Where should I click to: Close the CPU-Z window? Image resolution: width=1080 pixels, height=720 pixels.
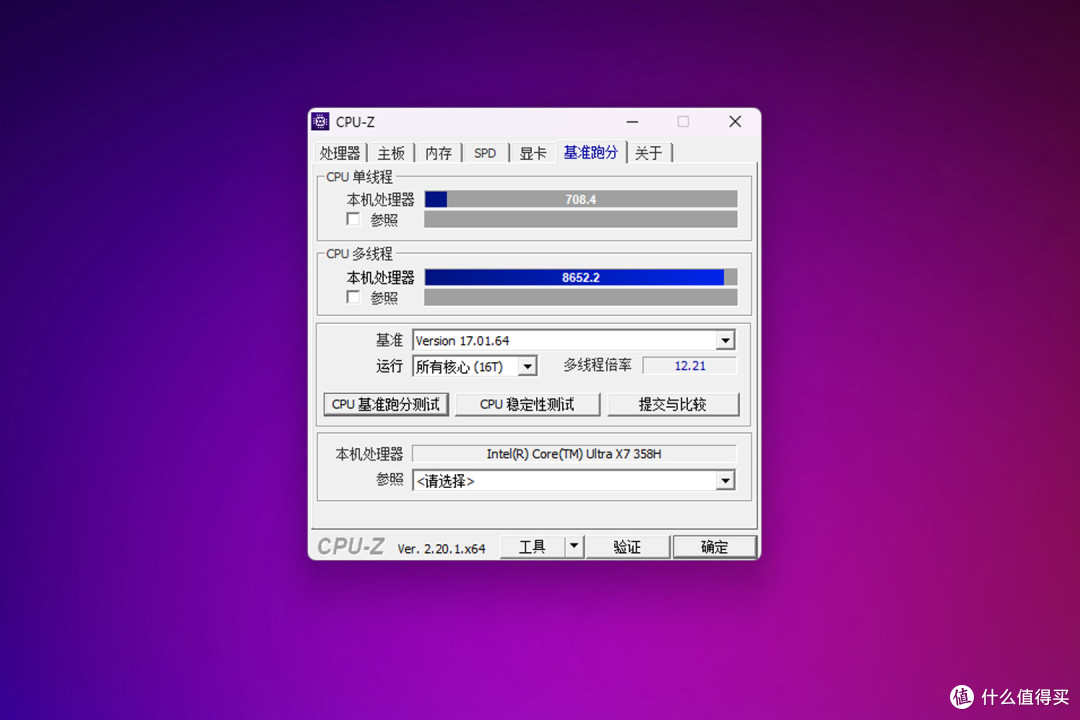pos(735,122)
